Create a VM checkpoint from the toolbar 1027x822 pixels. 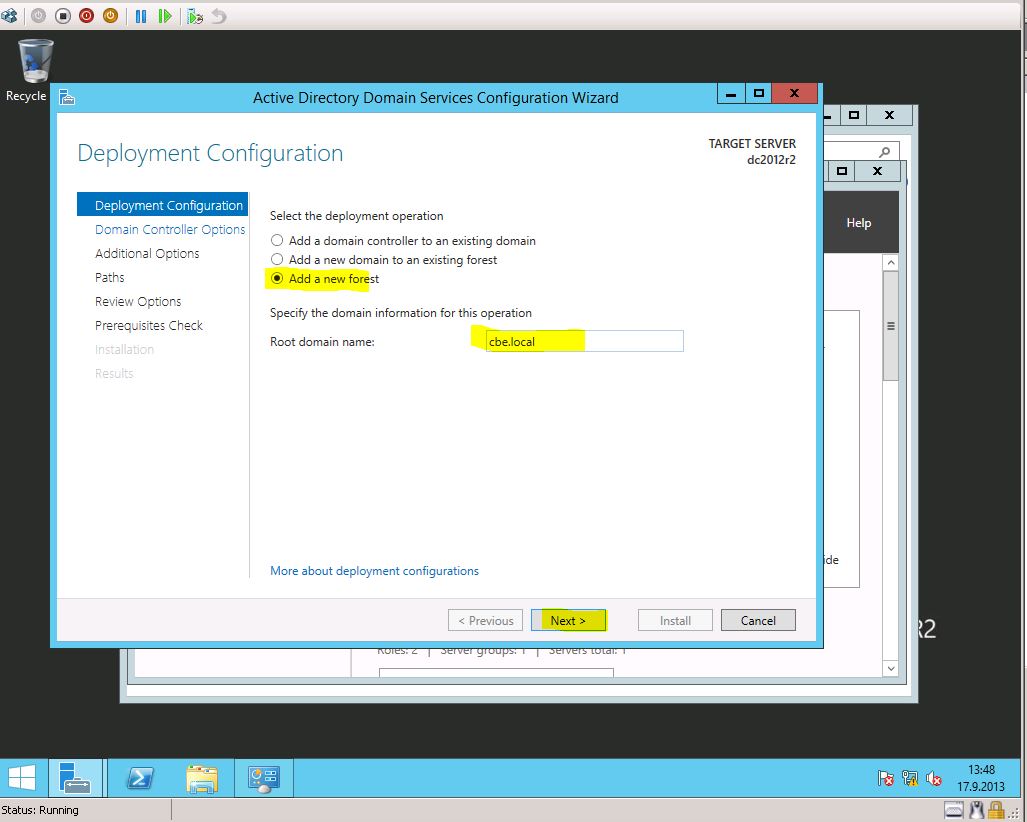(195, 16)
